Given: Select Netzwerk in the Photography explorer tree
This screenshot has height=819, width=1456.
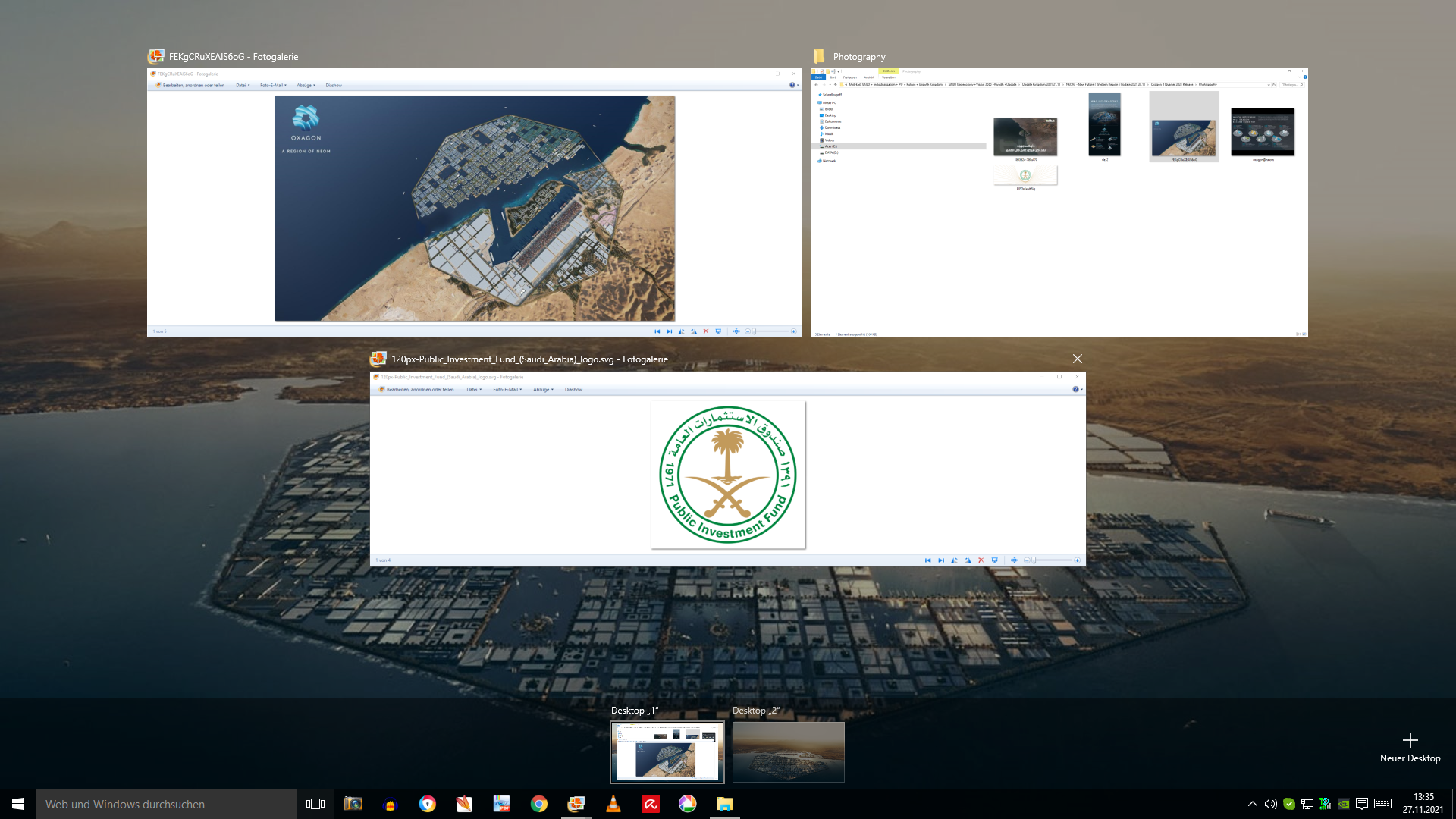Looking at the screenshot, I should [x=829, y=161].
